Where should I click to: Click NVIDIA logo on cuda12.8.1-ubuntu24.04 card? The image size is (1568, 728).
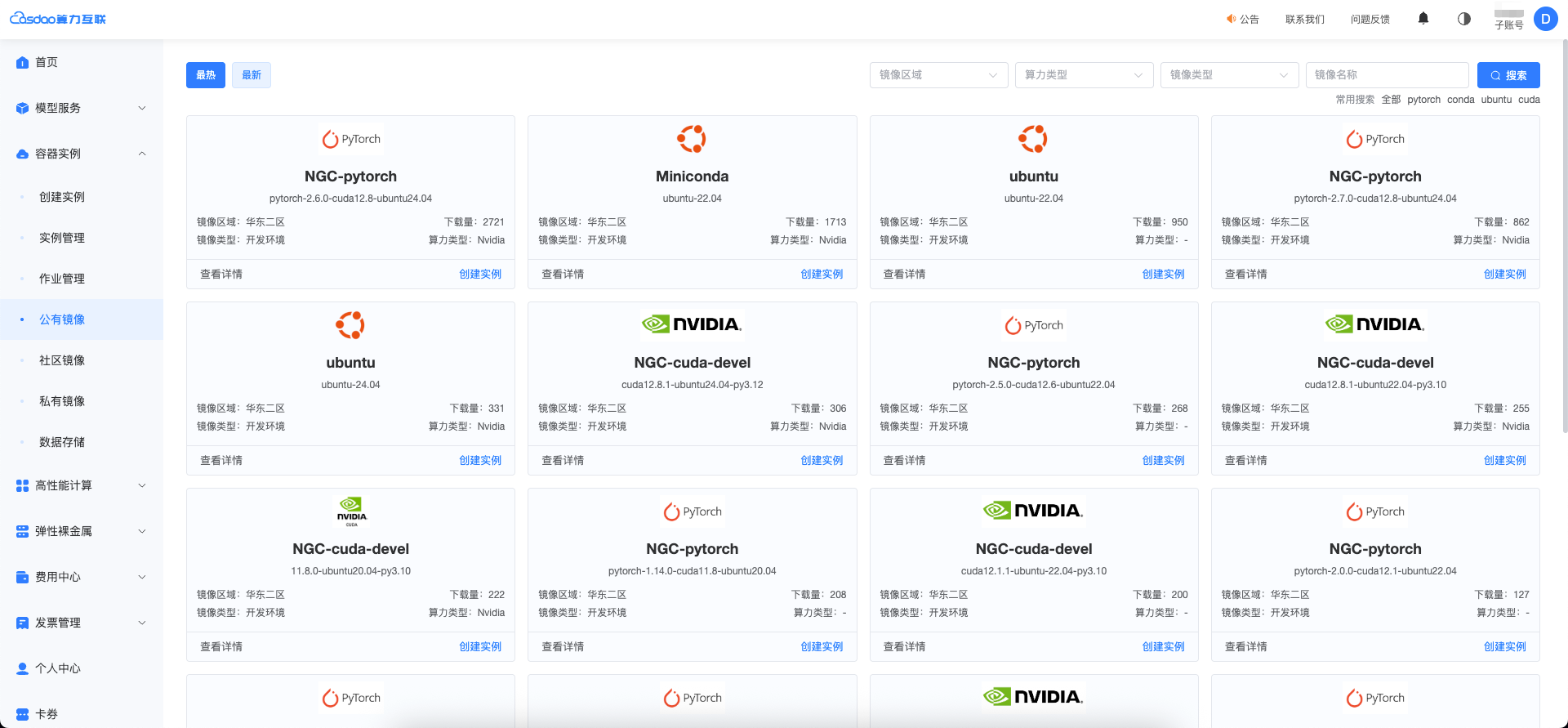coord(692,324)
